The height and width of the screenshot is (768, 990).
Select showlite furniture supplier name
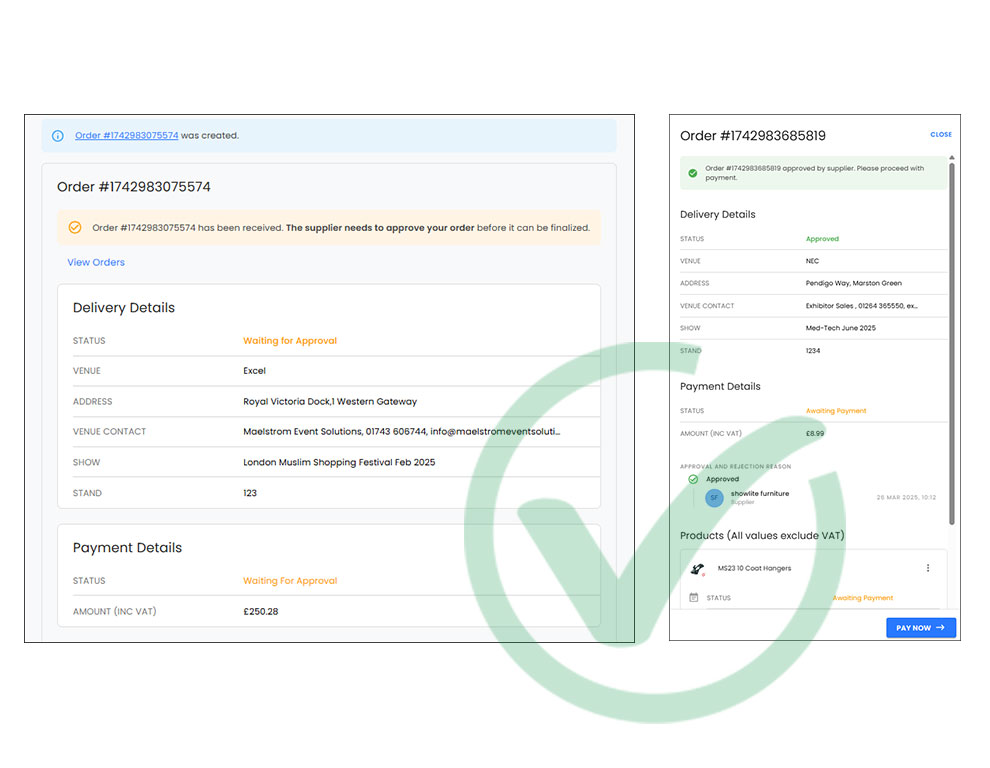(x=759, y=493)
